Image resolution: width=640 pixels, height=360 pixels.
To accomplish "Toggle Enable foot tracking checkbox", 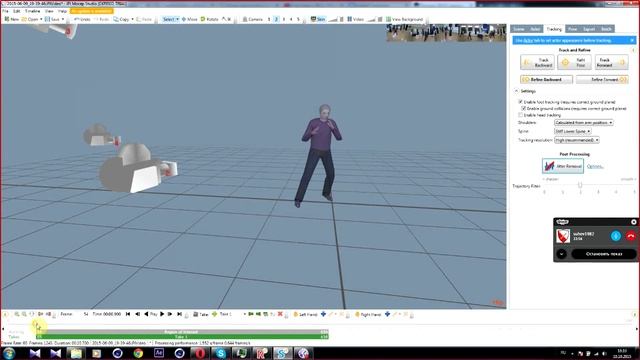I will click(x=520, y=102).
